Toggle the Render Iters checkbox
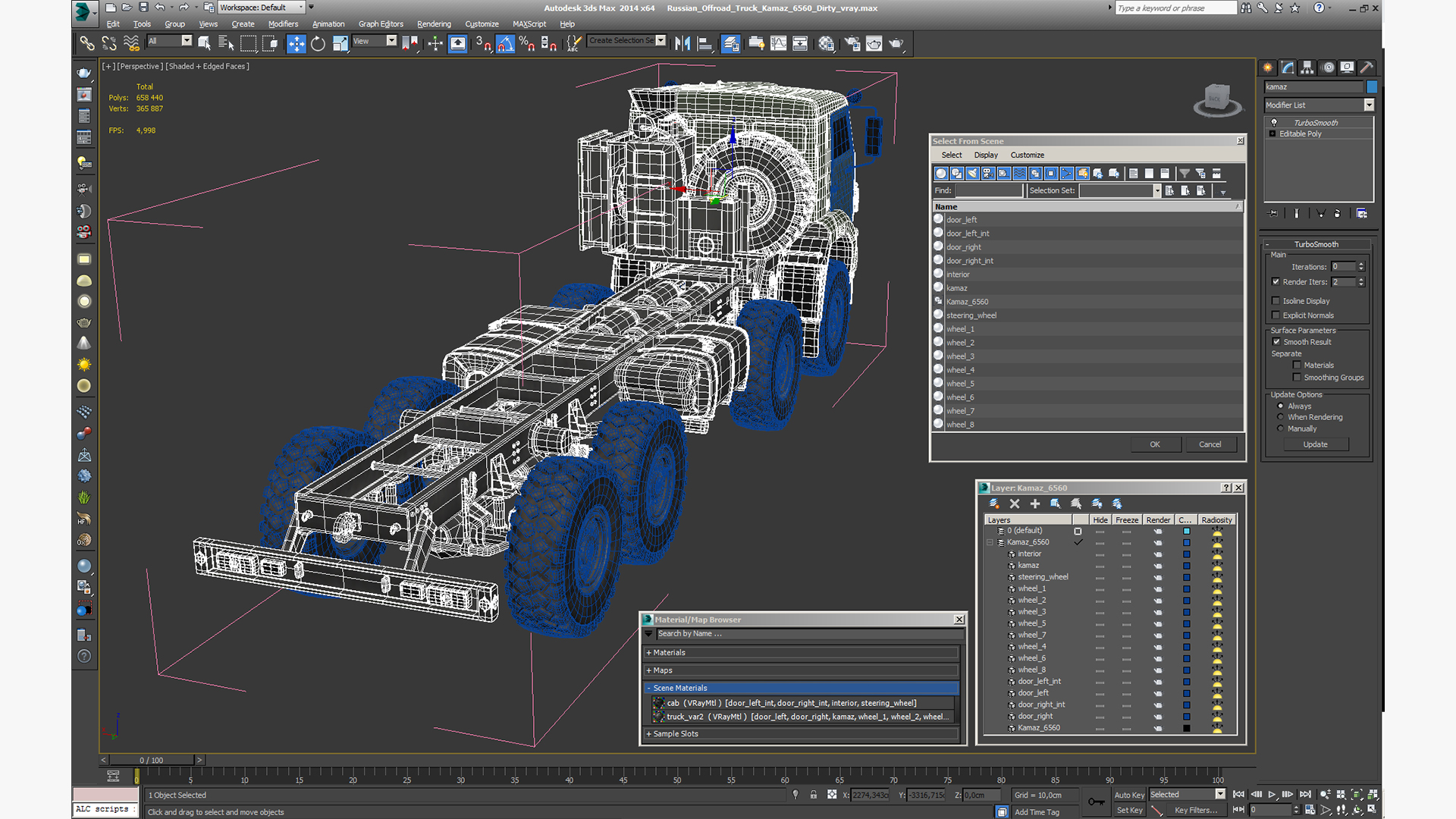 (1276, 282)
